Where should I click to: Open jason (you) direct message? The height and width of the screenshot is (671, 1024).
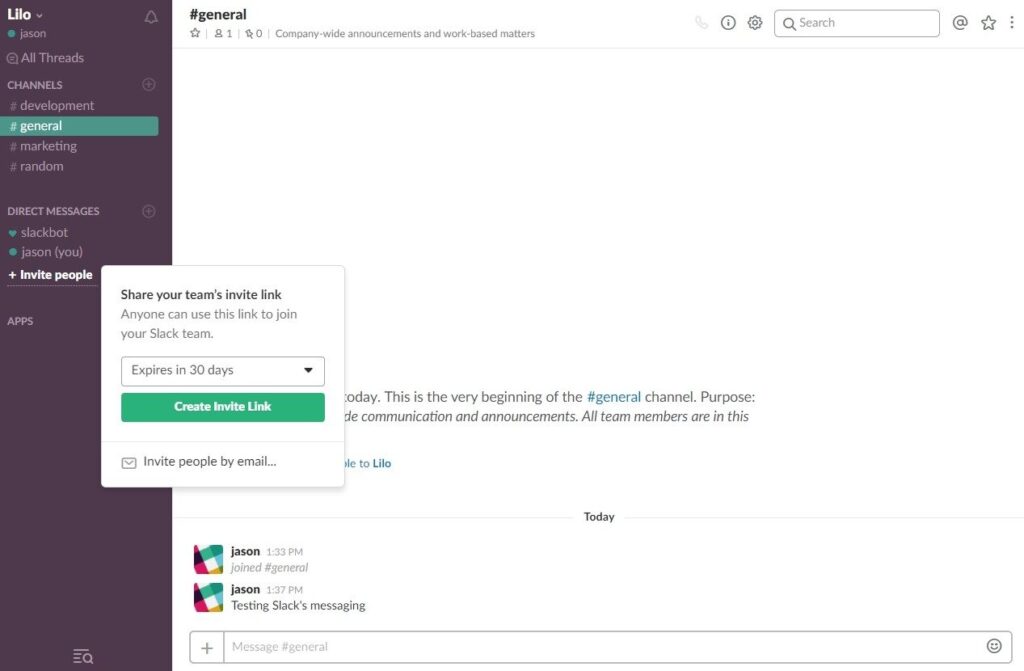(x=46, y=252)
